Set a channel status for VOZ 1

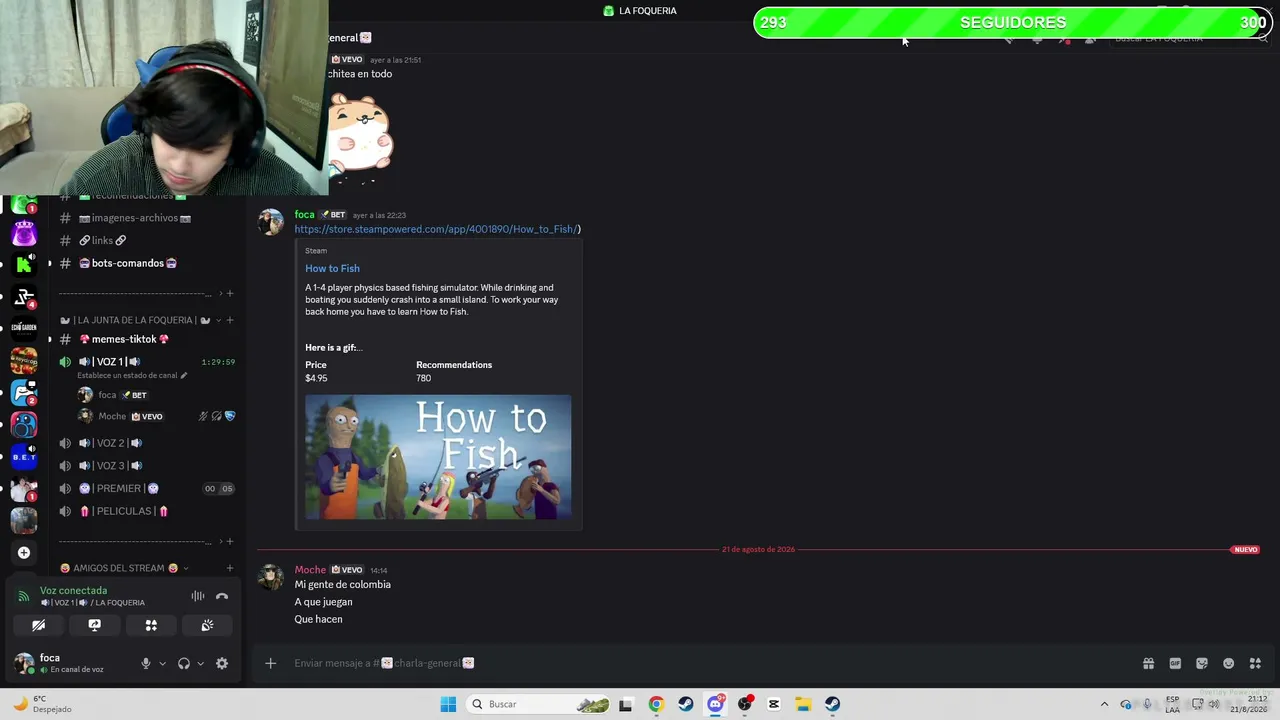[x=132, y=376]
